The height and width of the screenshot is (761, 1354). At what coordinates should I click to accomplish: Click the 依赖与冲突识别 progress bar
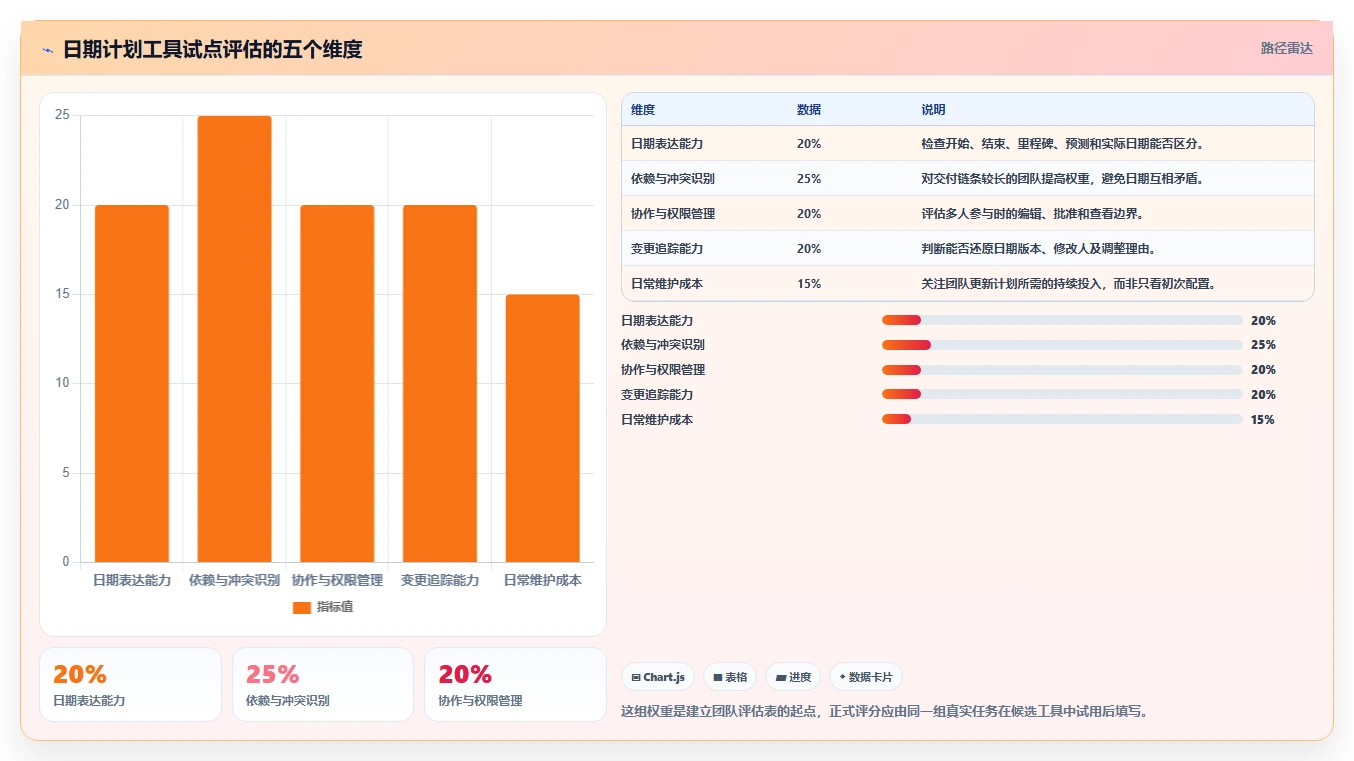[1062, 345]
